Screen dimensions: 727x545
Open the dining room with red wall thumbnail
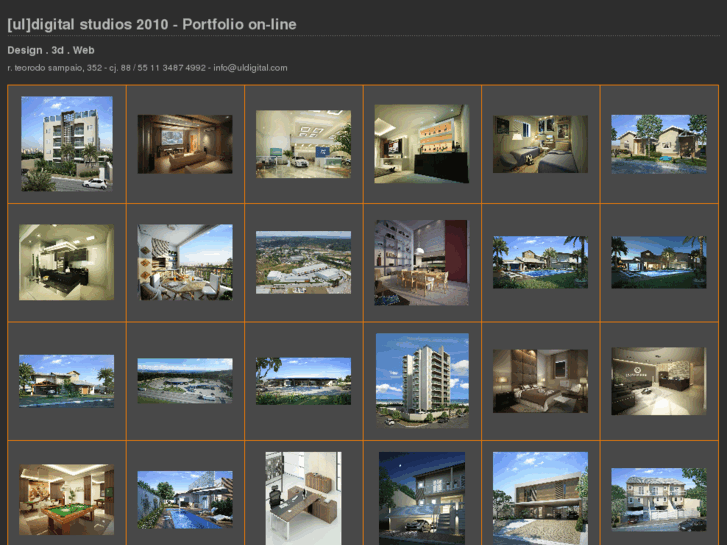point(421,263)
